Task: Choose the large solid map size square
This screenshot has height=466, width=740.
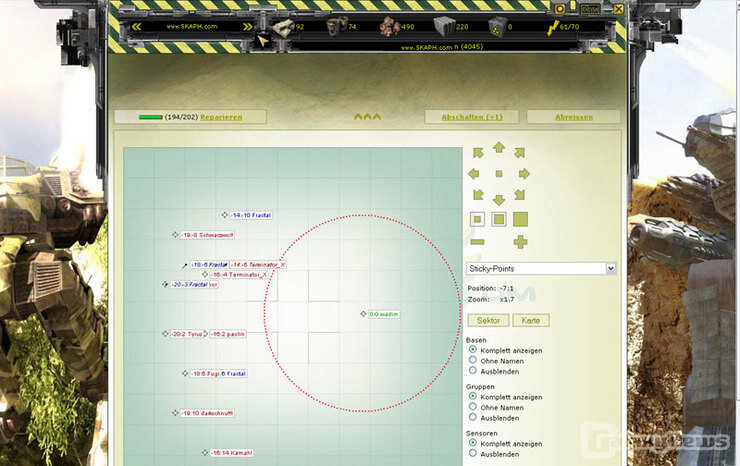Action: click(521, 219)
